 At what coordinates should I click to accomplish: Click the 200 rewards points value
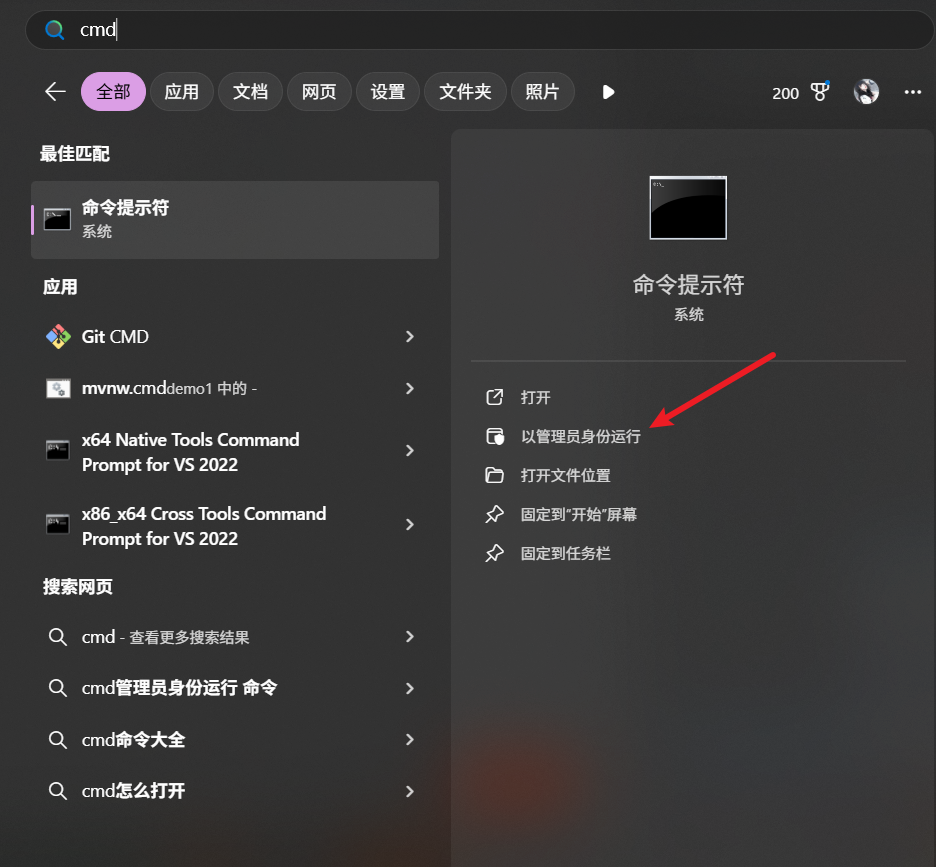[x=785, y=94]
